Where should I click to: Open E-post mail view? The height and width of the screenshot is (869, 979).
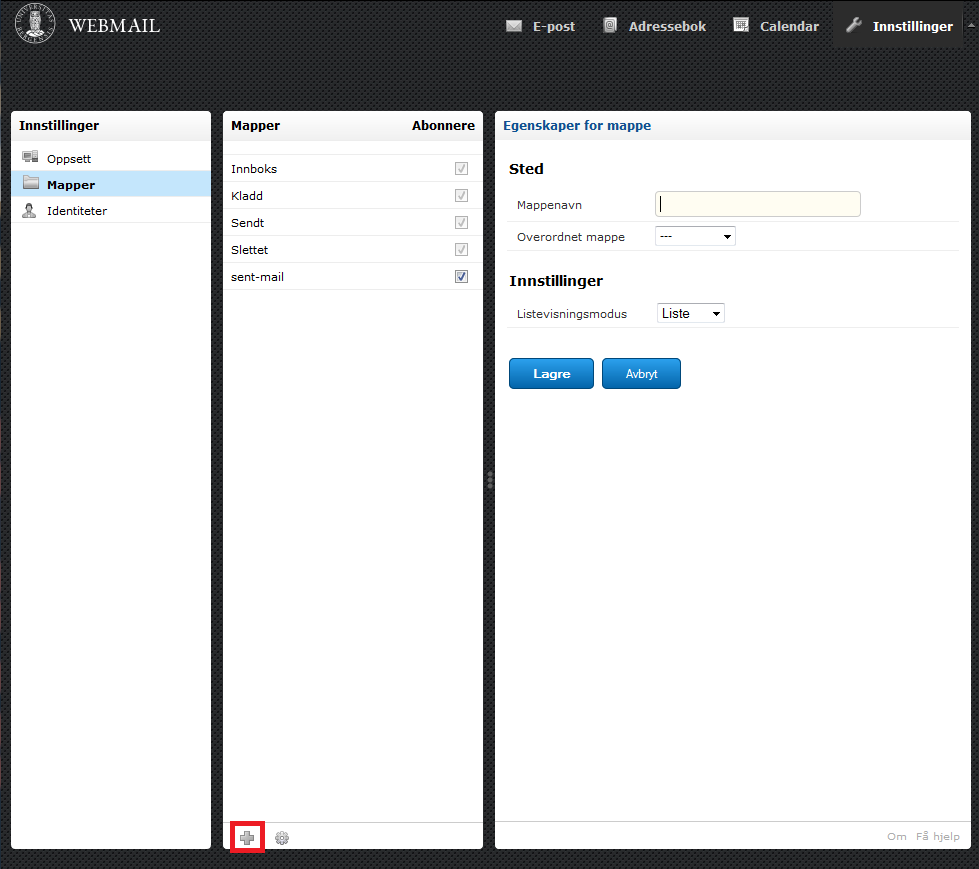click(541, 26)
